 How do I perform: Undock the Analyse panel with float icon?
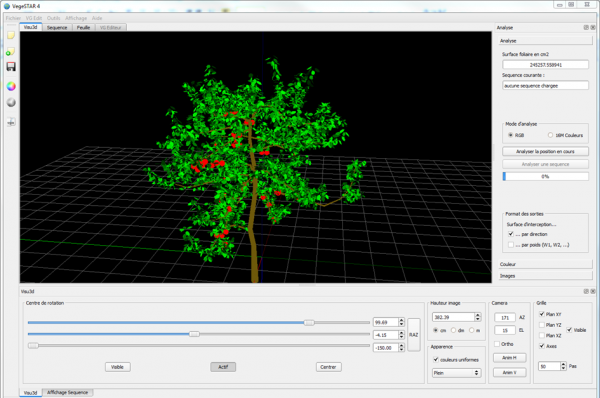coord(586,28)
